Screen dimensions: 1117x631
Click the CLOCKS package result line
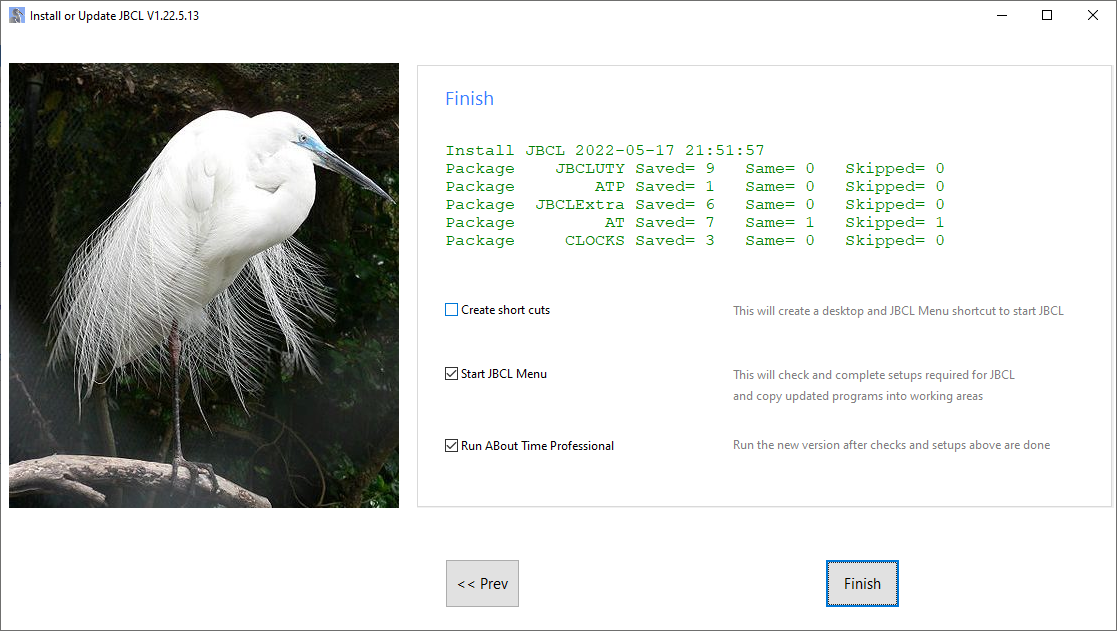point(694,241)
